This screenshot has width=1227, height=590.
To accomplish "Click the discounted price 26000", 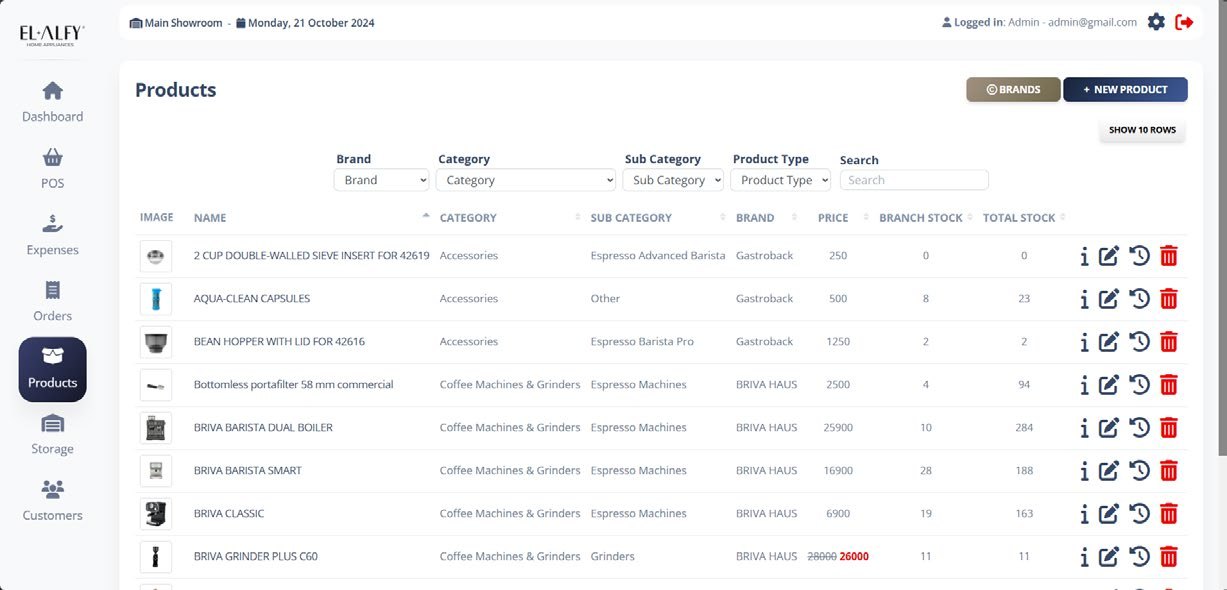I will (x=854, y=557).
